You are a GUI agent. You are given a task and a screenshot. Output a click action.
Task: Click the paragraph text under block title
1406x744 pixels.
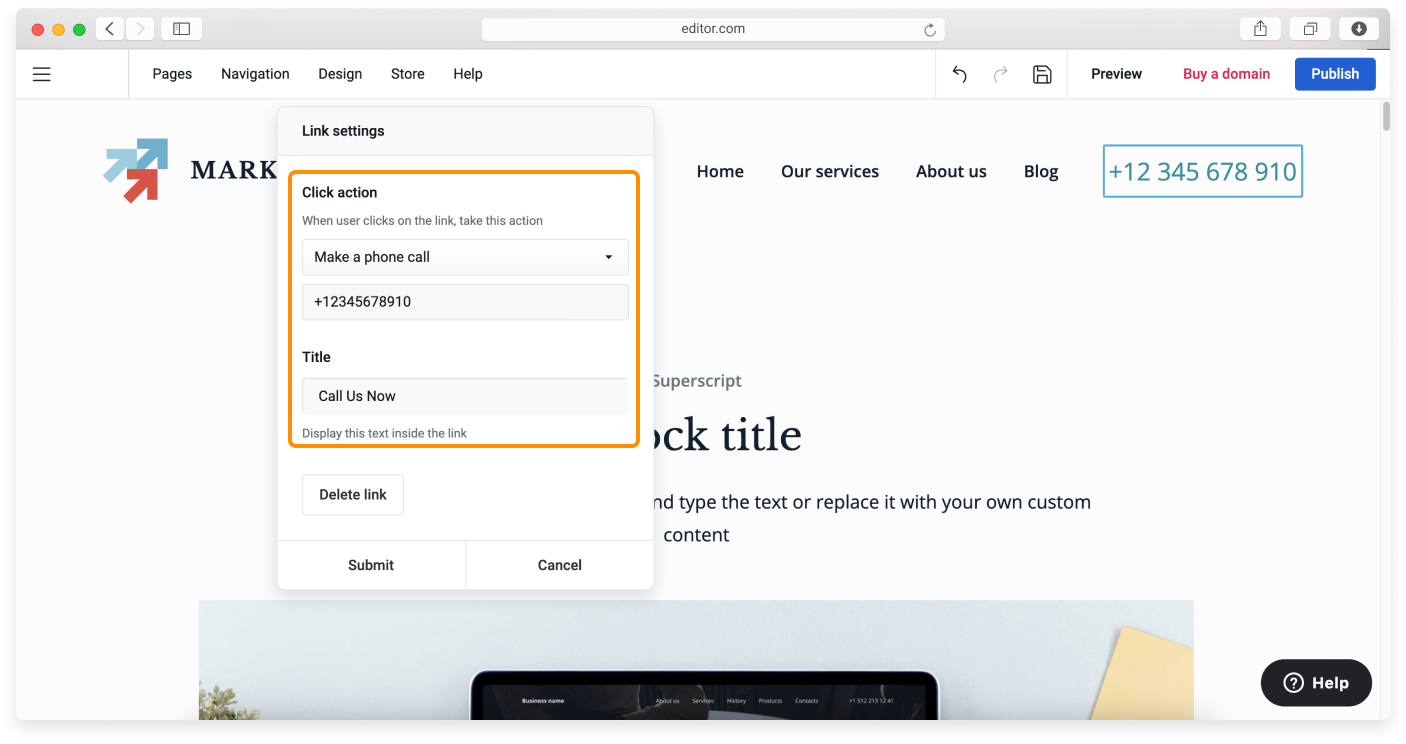click(870, 518)
